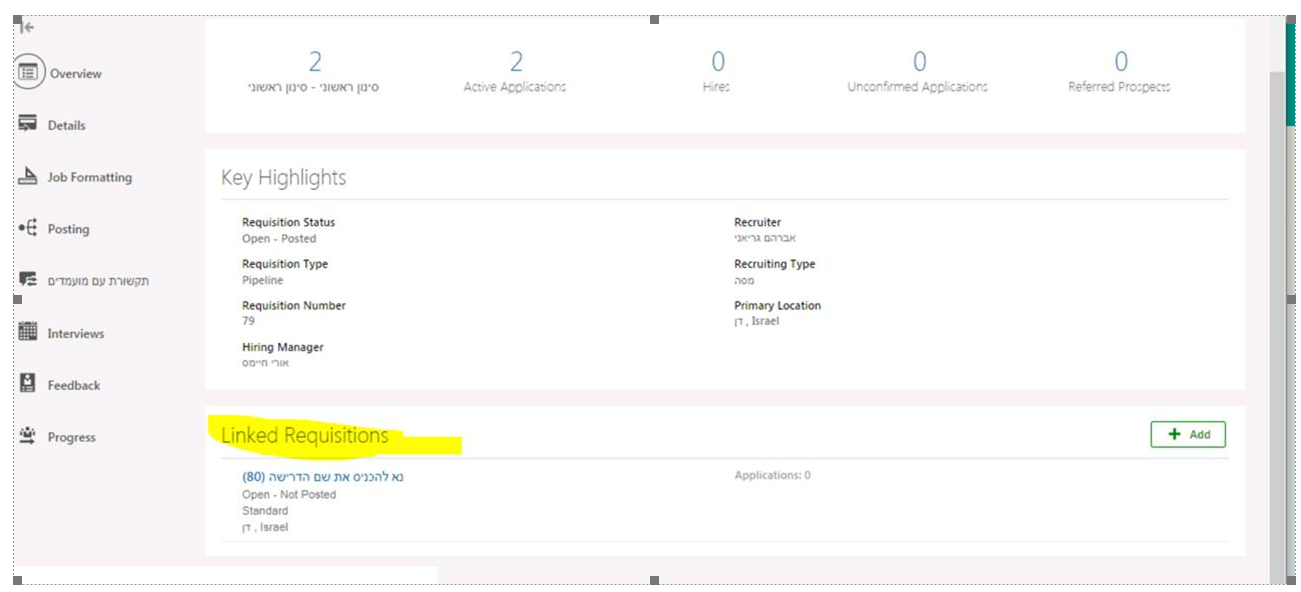Click the Active Applications count
This screenshot has width=1301, height=592.
pyautogui.click(x=516, y=62)
